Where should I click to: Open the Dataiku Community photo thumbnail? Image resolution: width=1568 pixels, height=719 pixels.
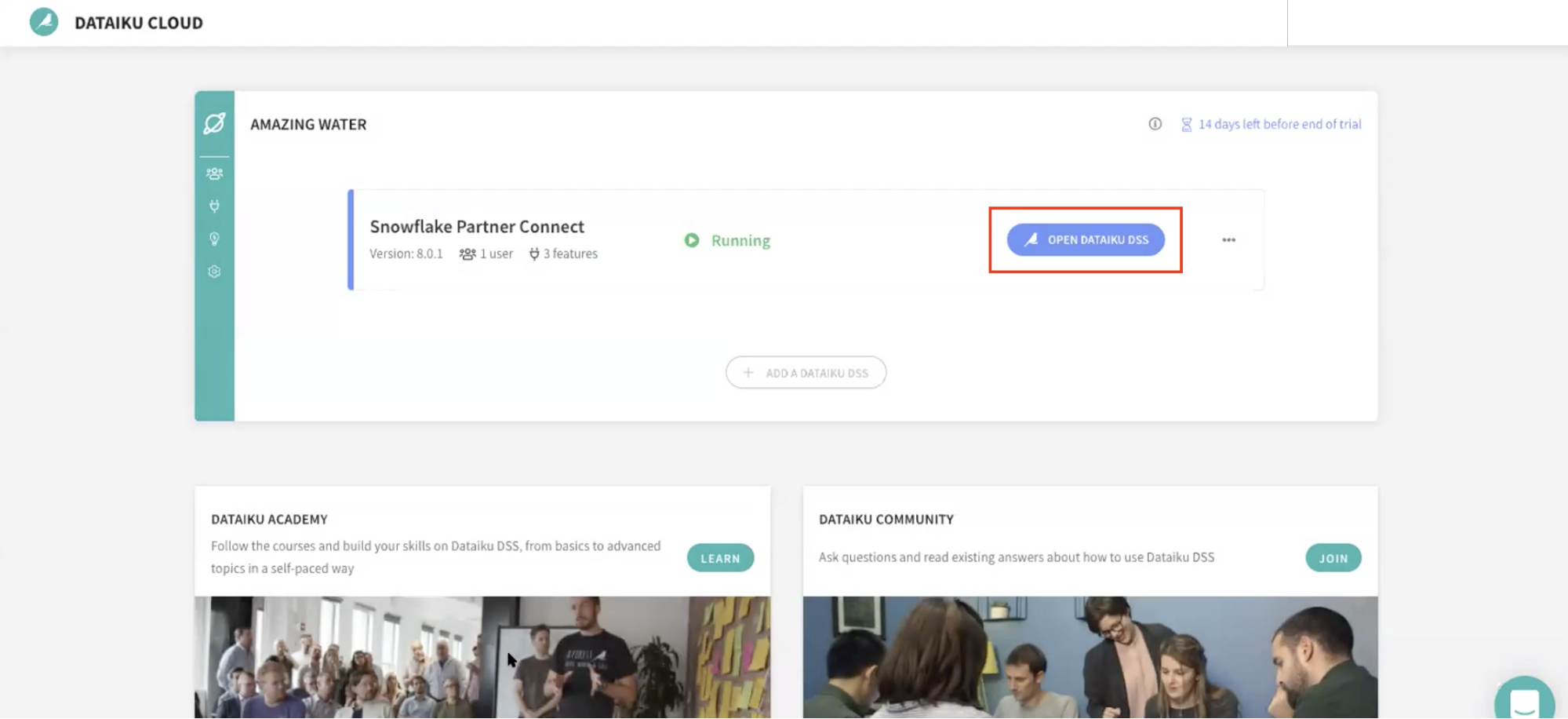pos(1090,657)
